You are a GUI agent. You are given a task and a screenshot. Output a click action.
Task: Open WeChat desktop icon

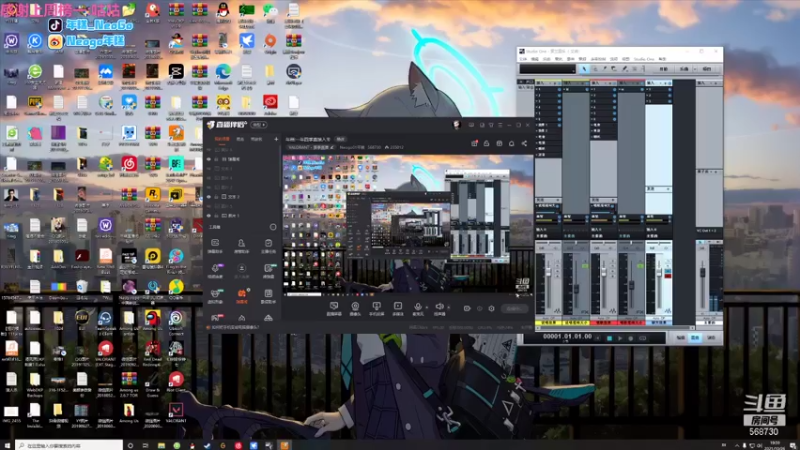(270, 10)
